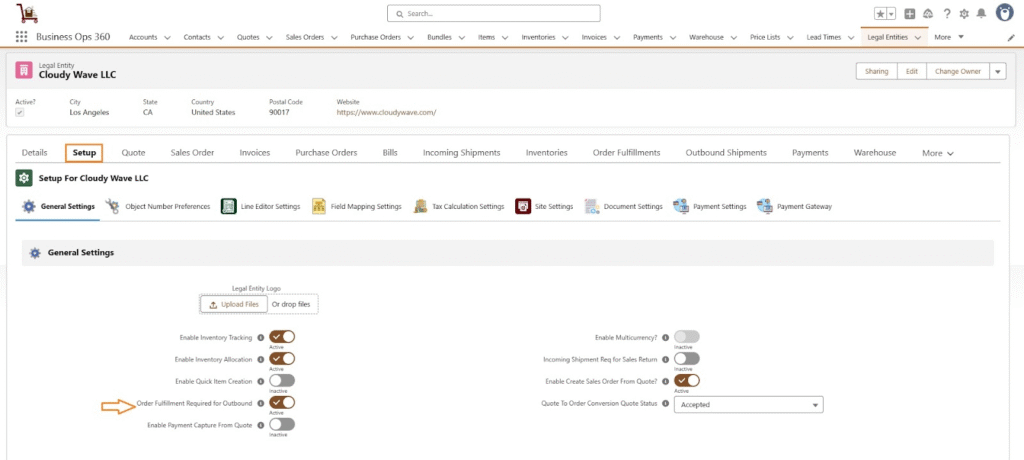The width and height of the screenshot is (1024, 460).
Task: Disable the Enable Inventory Tracking toggle
Action: click(x=282, y=337)
